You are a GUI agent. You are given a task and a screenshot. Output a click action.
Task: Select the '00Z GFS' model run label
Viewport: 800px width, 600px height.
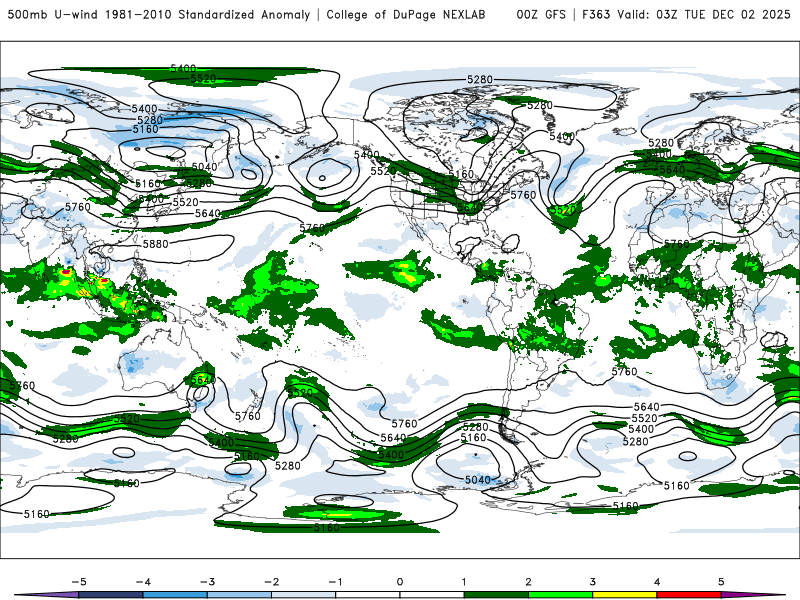(541, 15)
